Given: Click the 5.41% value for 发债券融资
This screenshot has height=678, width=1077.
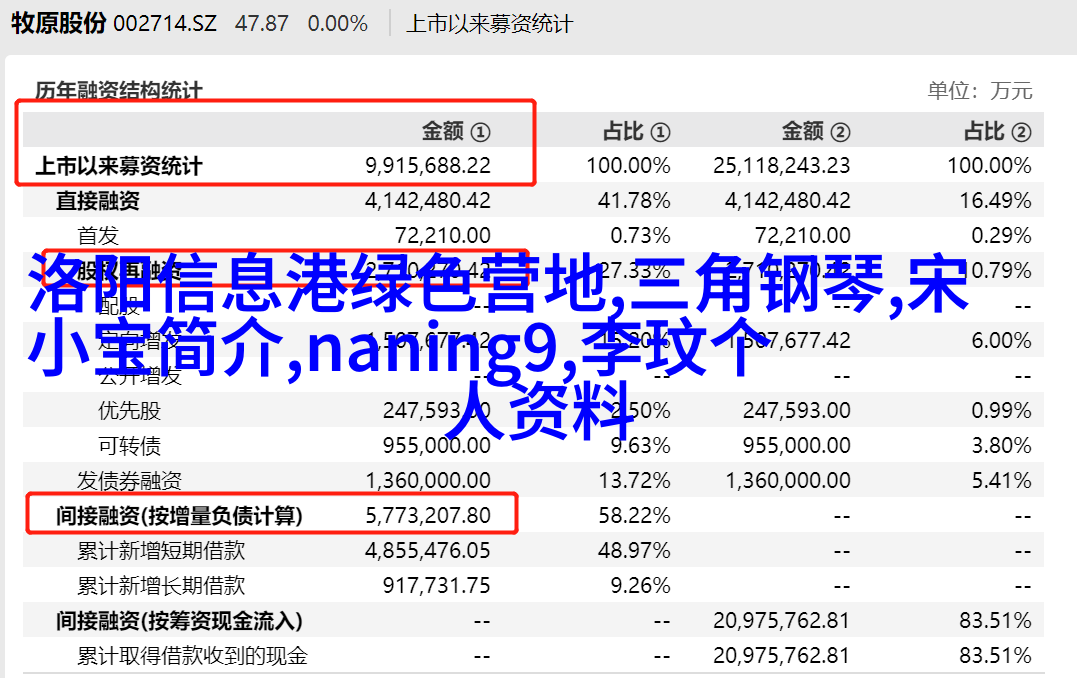Looking at the screenshot, I should pos(1001,481).
